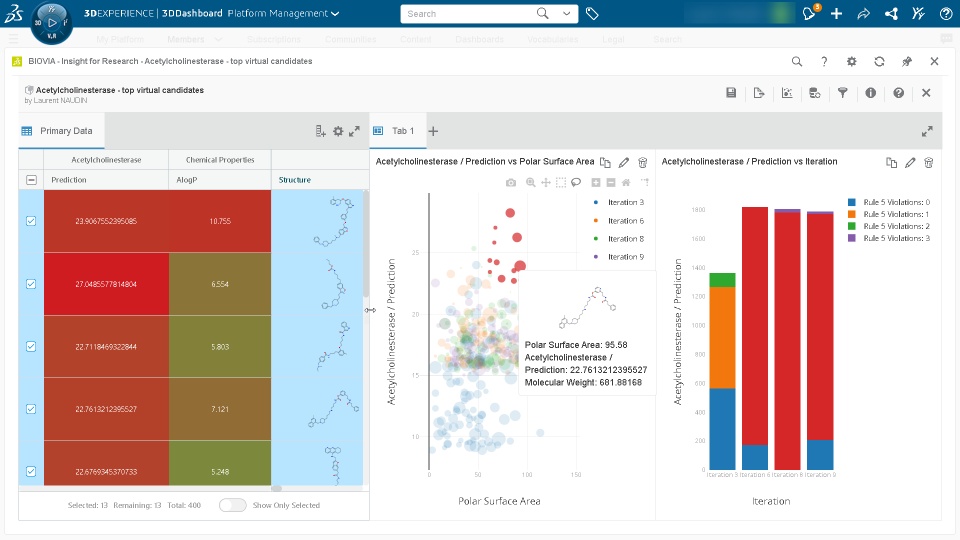Uncheck row with prediction 27.0485577814804
The width and height of the screenshot is (960, 540).
tap(31, 284)
